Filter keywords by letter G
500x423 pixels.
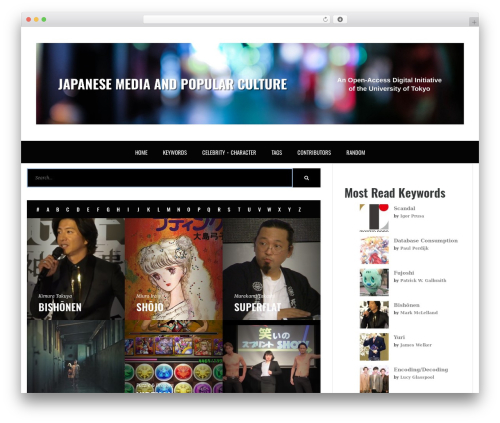108,210
